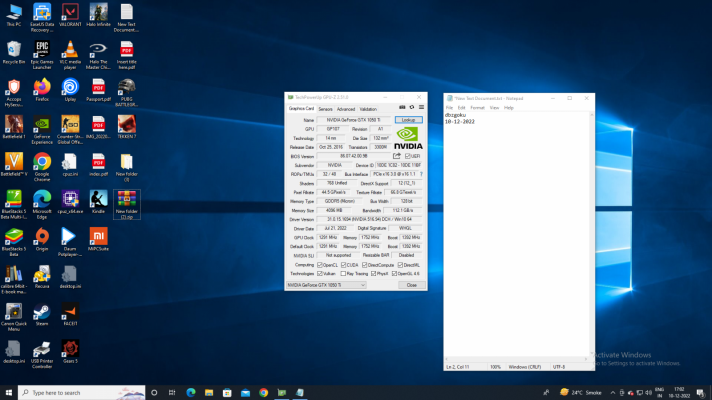
Task: Open the Halo Infinite desktop icon
Action: click(98, 15)
